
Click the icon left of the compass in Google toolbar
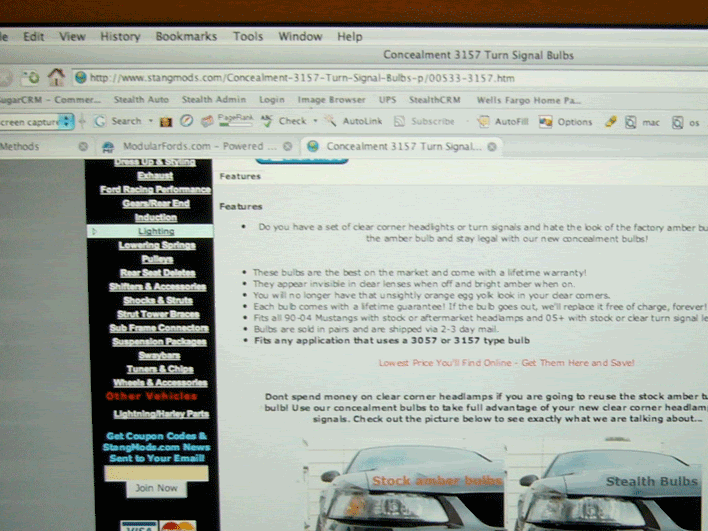coord(166,121)
